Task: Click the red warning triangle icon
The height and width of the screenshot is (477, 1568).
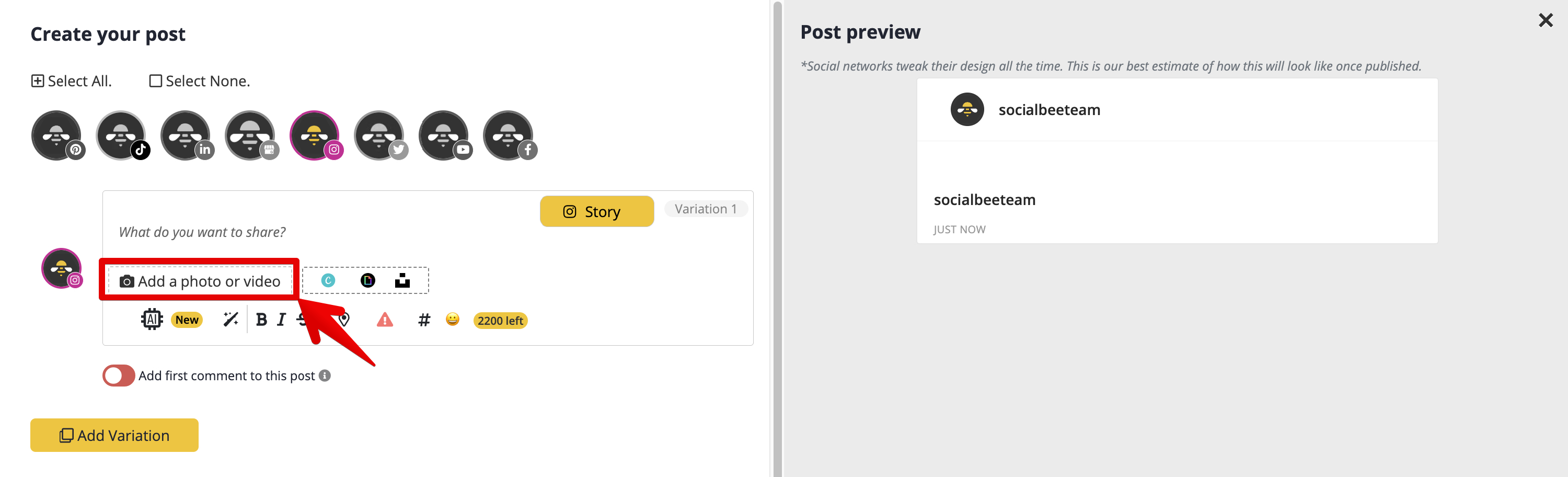Action: pyautogui.click(x=385, y=319)
